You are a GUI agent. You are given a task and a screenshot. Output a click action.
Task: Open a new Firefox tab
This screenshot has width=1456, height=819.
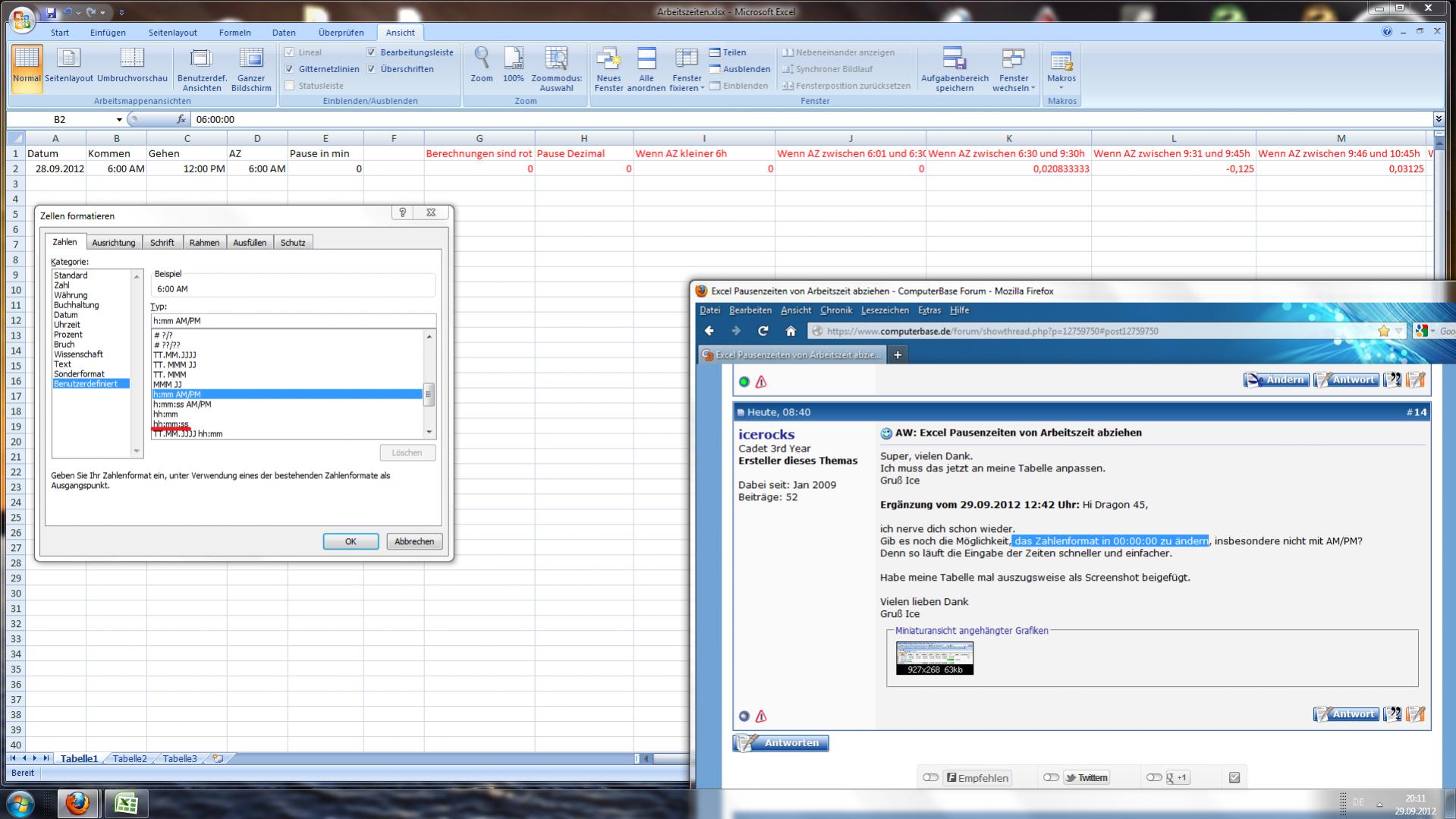[898, 354]
